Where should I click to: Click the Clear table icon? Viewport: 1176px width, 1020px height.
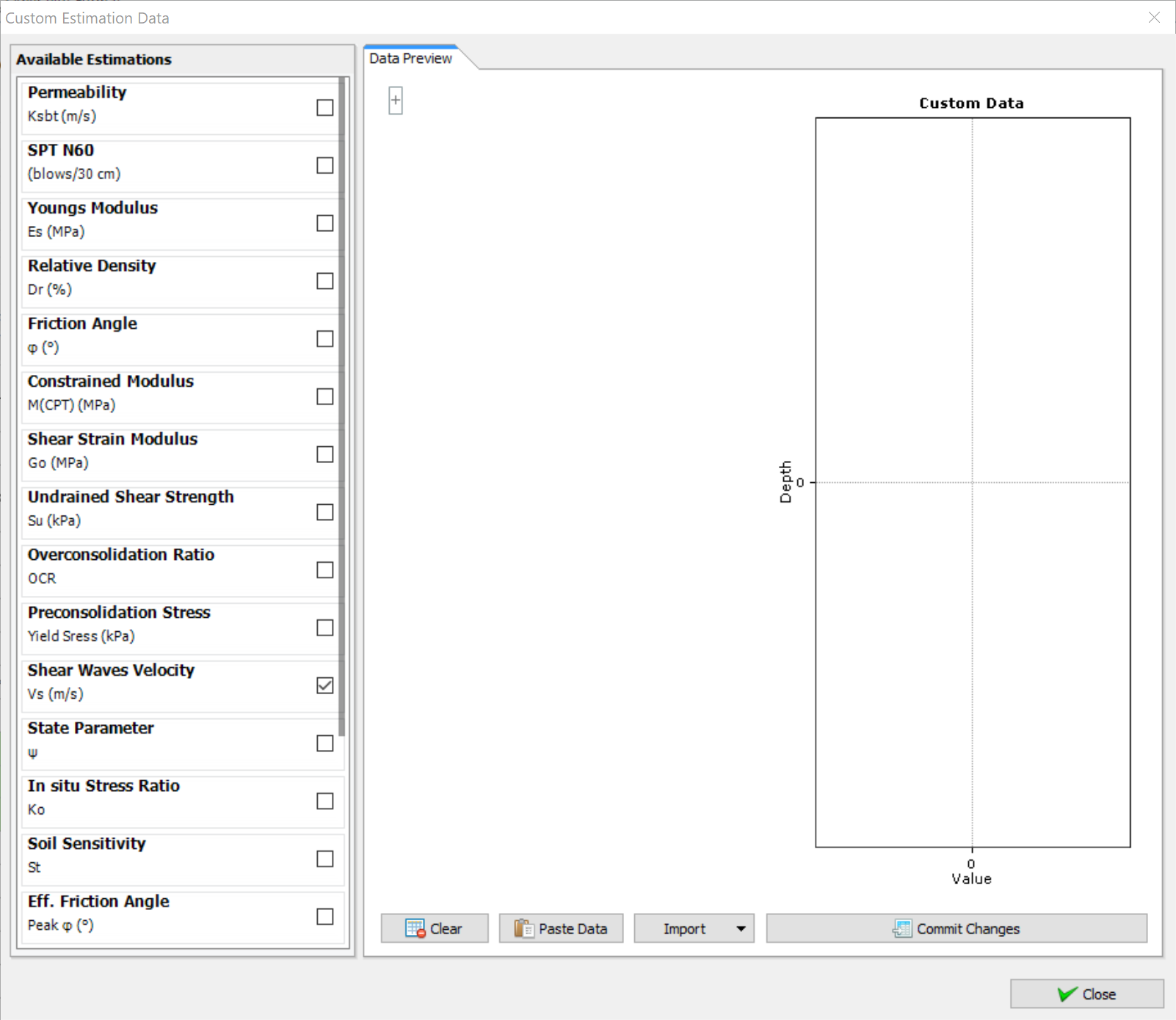415,928
